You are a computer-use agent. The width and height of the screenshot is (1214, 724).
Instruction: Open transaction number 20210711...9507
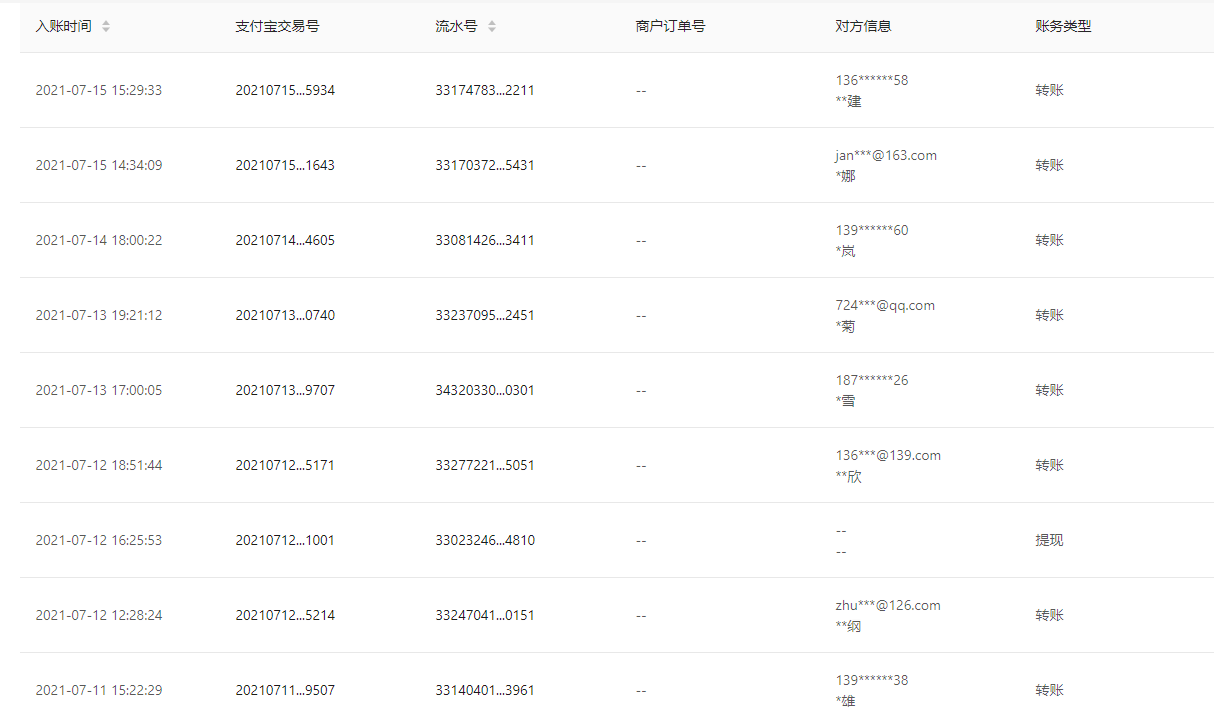[x=285, y=690]
